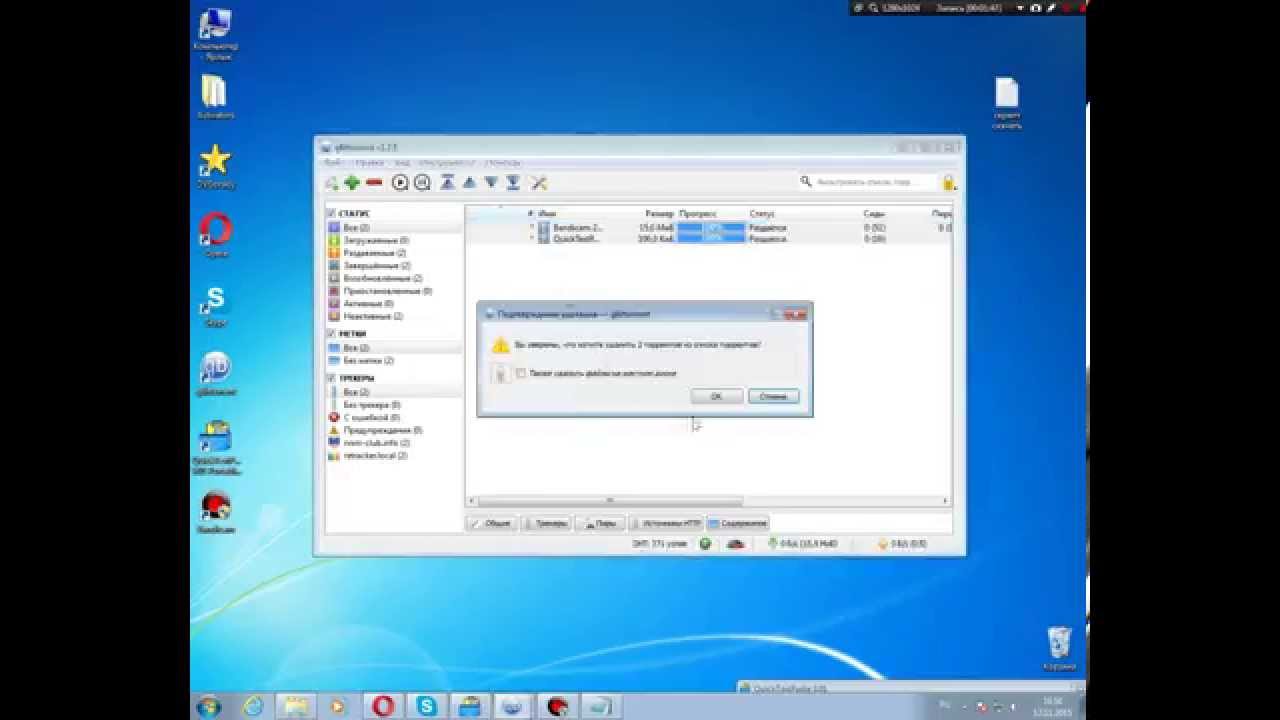Click the add torrent link toolbar icon
Image resolution: width=1280 pixels, height=720 pixels.
(332, 183)
